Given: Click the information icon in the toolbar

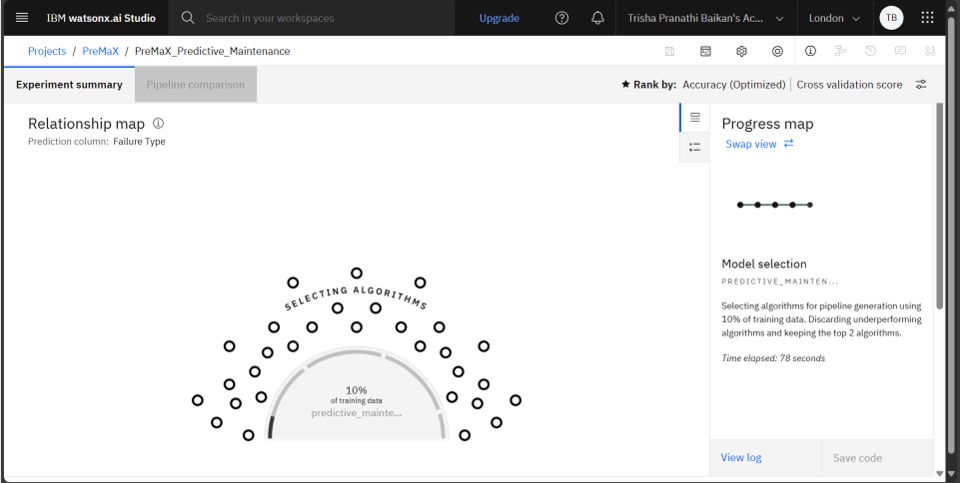Looking at the screenshot, I should (811, 51).
